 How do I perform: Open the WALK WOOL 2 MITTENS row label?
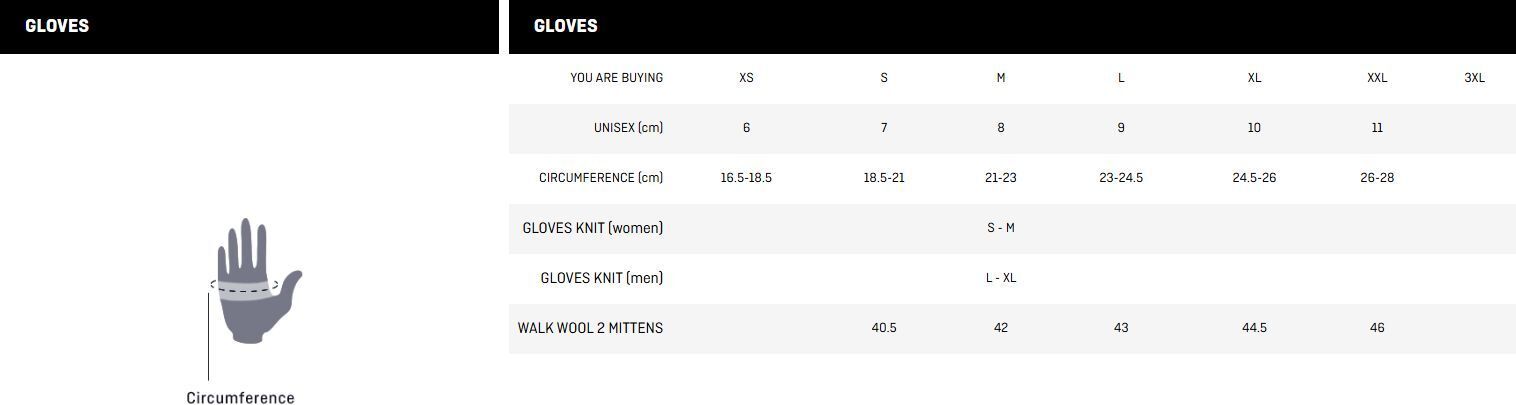coord(590,328)
